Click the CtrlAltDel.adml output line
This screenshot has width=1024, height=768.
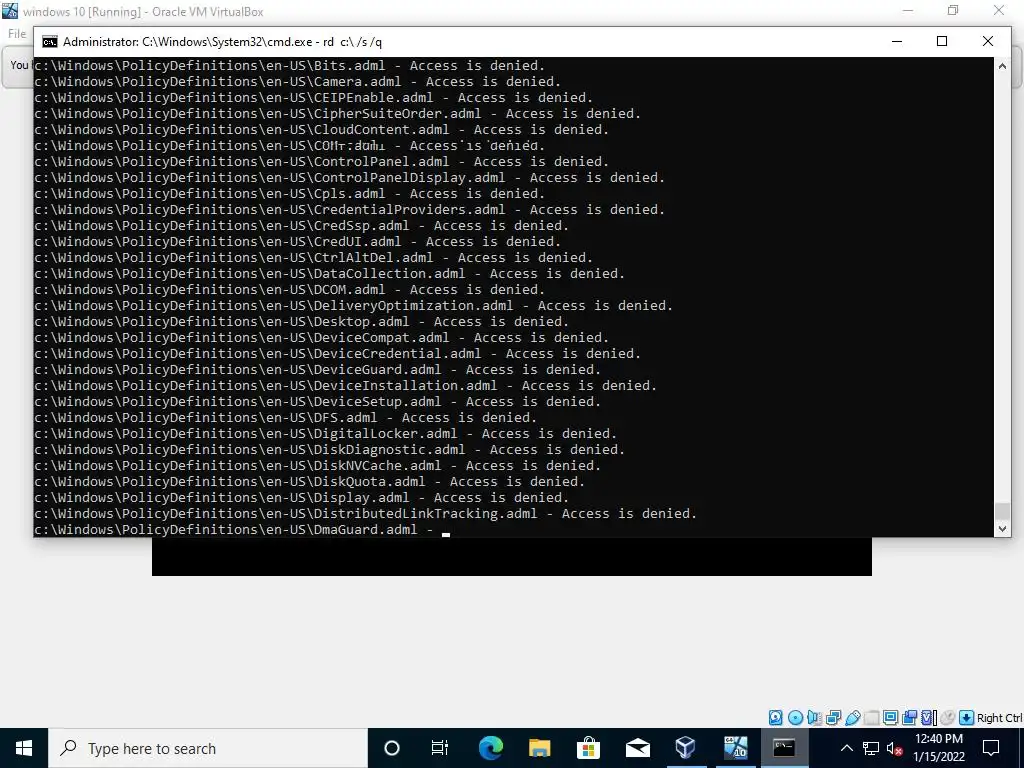pyautogui.click(x=313, y=257)
